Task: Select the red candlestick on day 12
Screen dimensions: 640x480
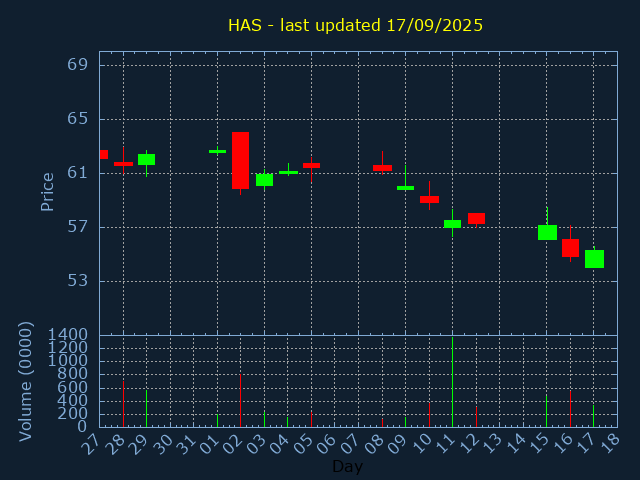Action: 476,218
